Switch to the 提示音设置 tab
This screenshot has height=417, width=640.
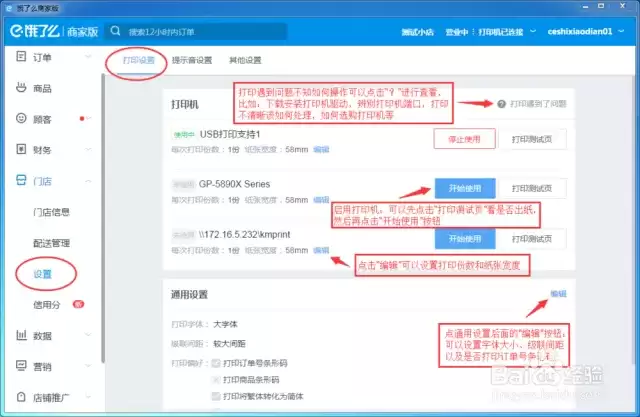pos(192,60)
